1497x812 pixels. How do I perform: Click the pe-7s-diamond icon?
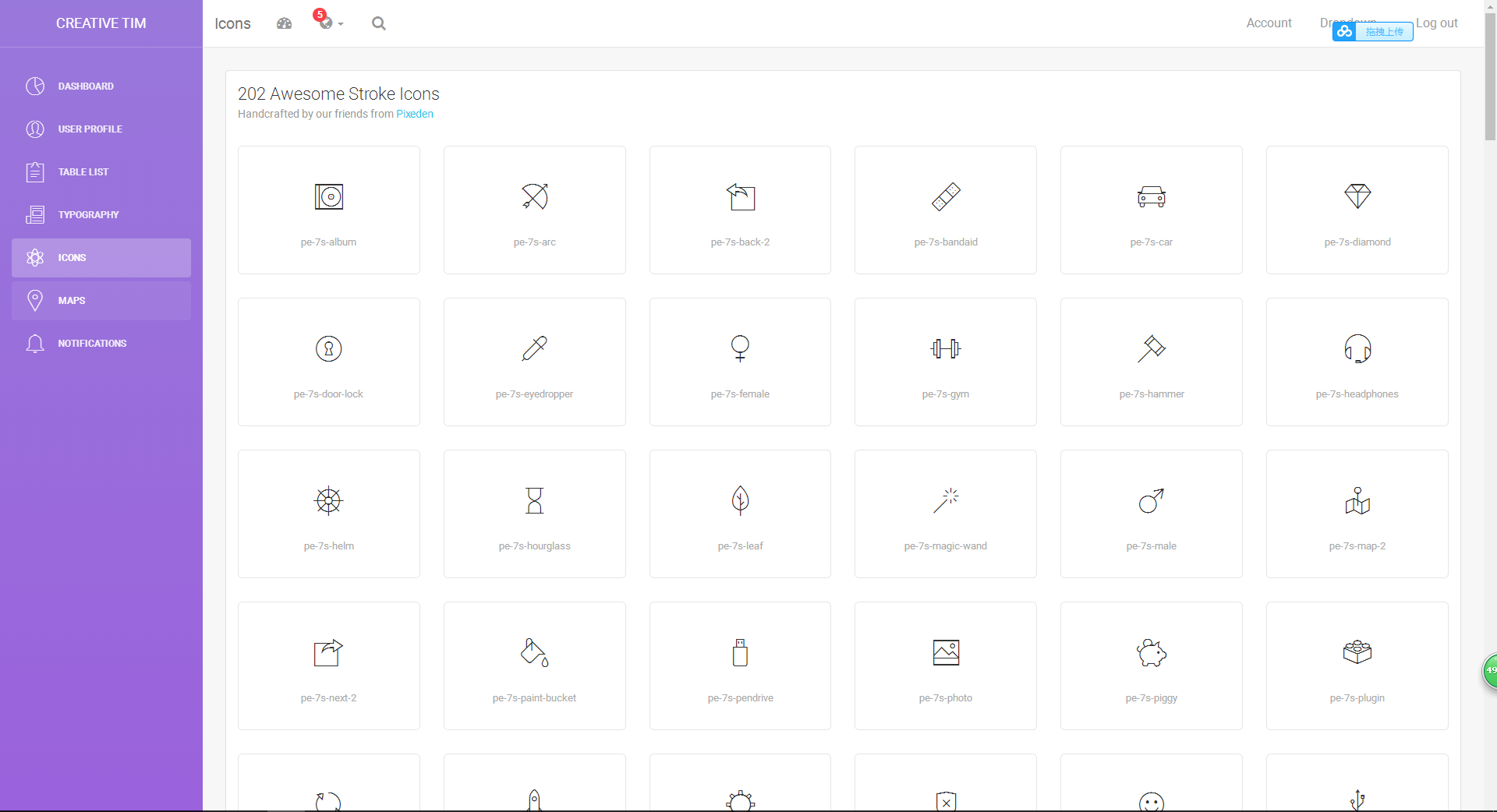[1357, 196]
